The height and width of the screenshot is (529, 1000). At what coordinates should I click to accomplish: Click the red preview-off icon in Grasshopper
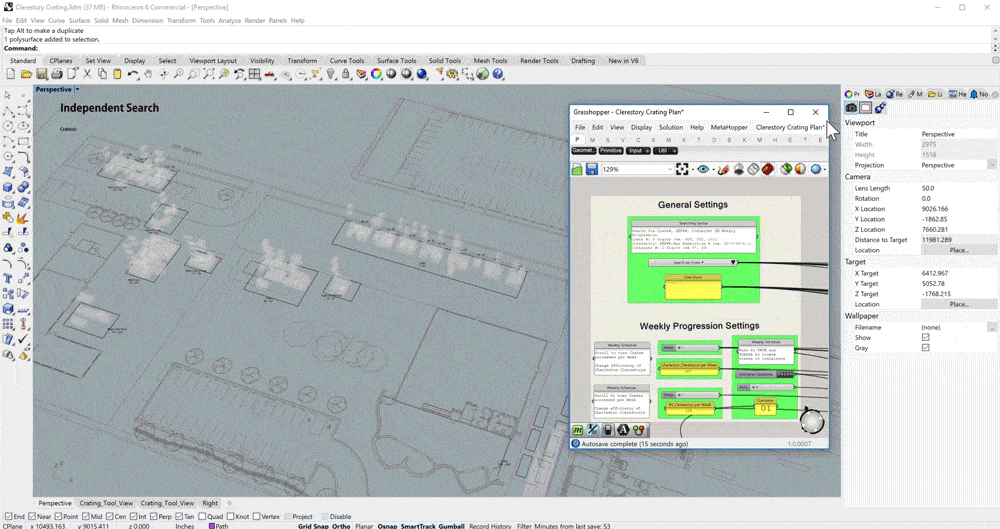[768, 169]
